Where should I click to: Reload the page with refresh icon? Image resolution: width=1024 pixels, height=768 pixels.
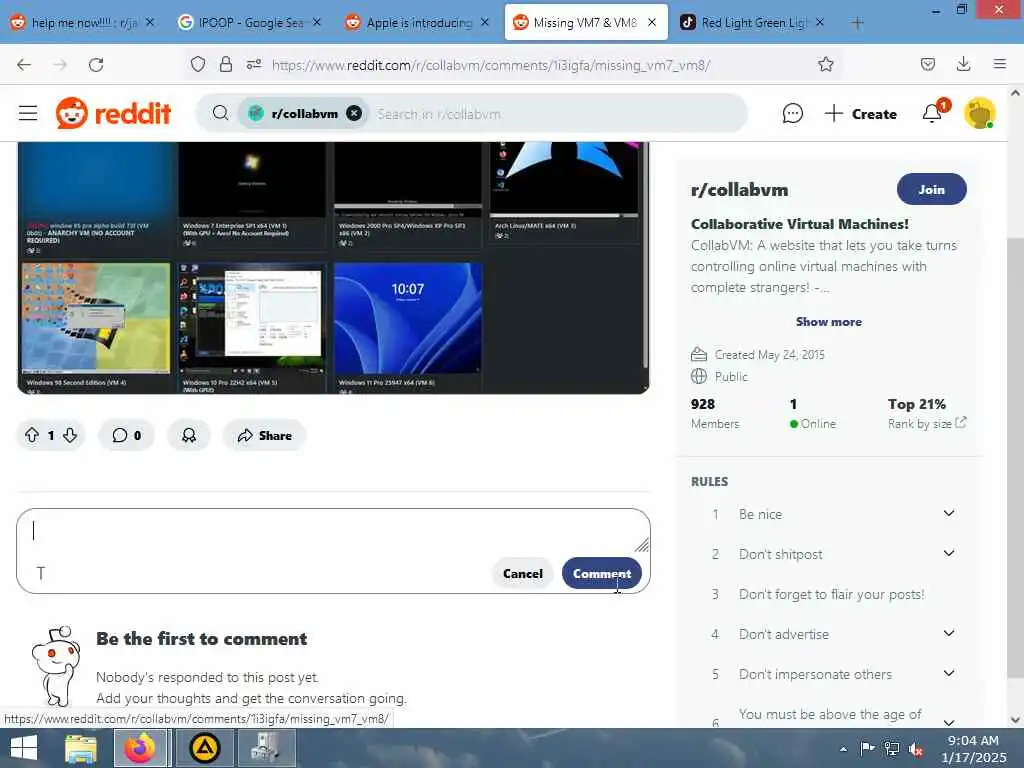[x=96, y=65]
